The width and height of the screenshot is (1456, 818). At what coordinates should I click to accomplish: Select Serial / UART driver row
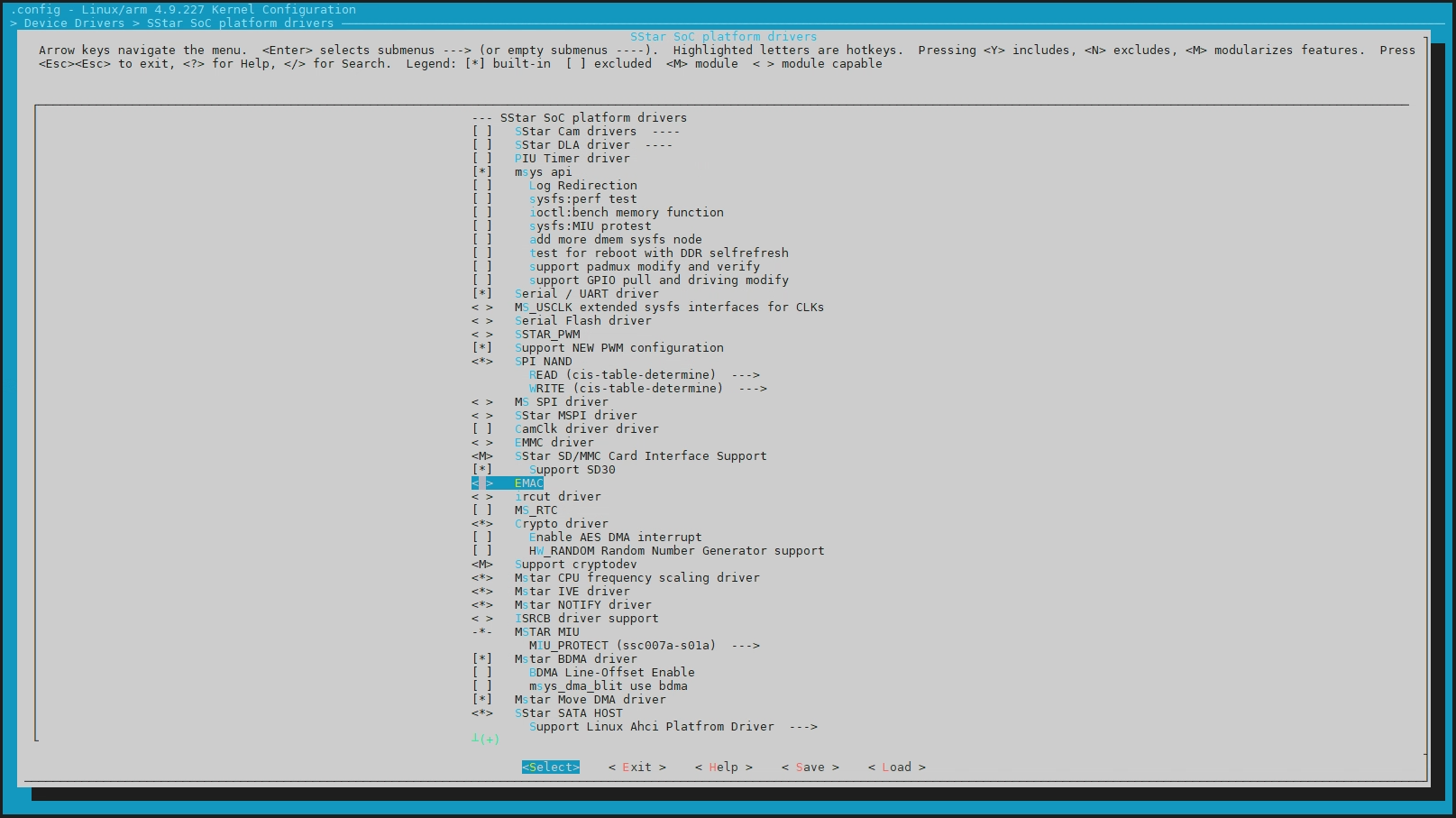[565, 294]
